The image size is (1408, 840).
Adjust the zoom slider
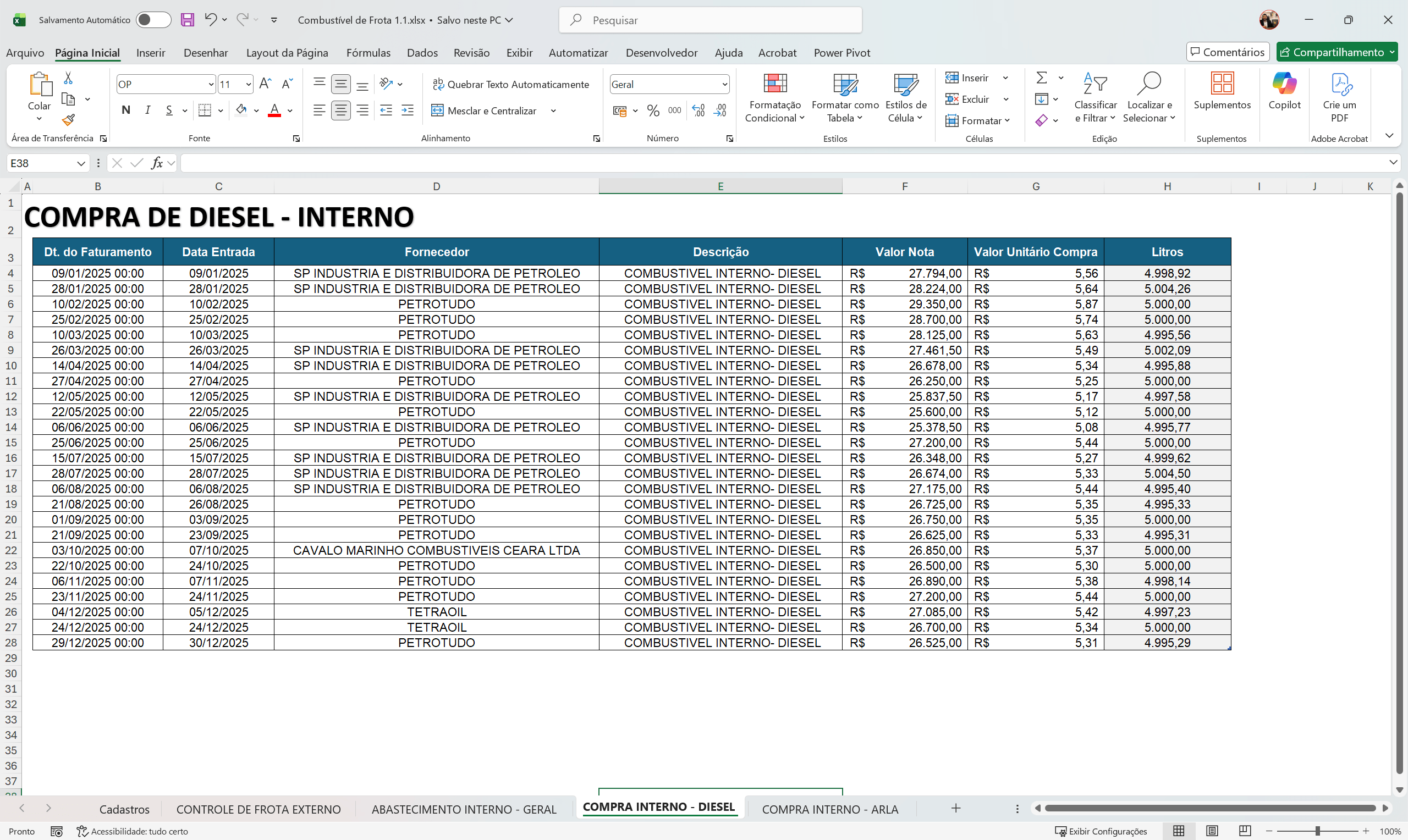point(1317,831)
